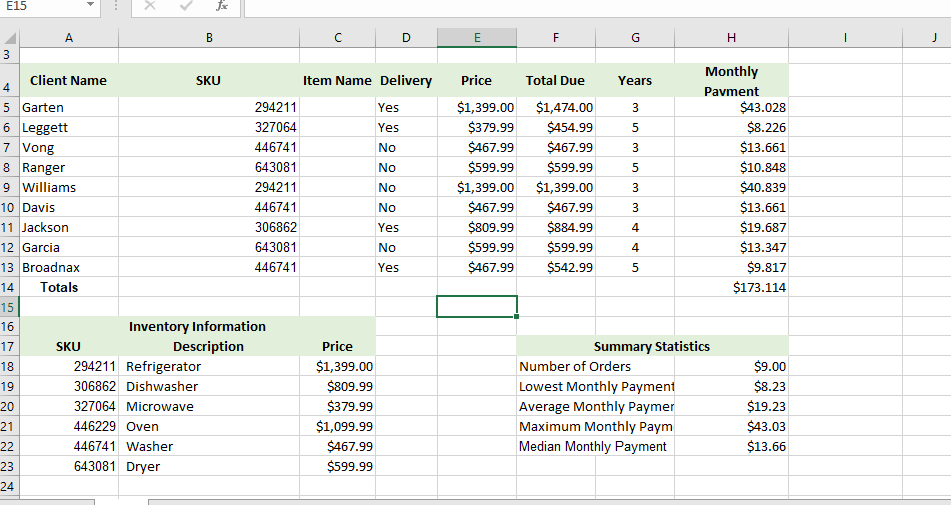Screen dimensions: 951x505
Task: Select column E header
Action: [477, 38]
